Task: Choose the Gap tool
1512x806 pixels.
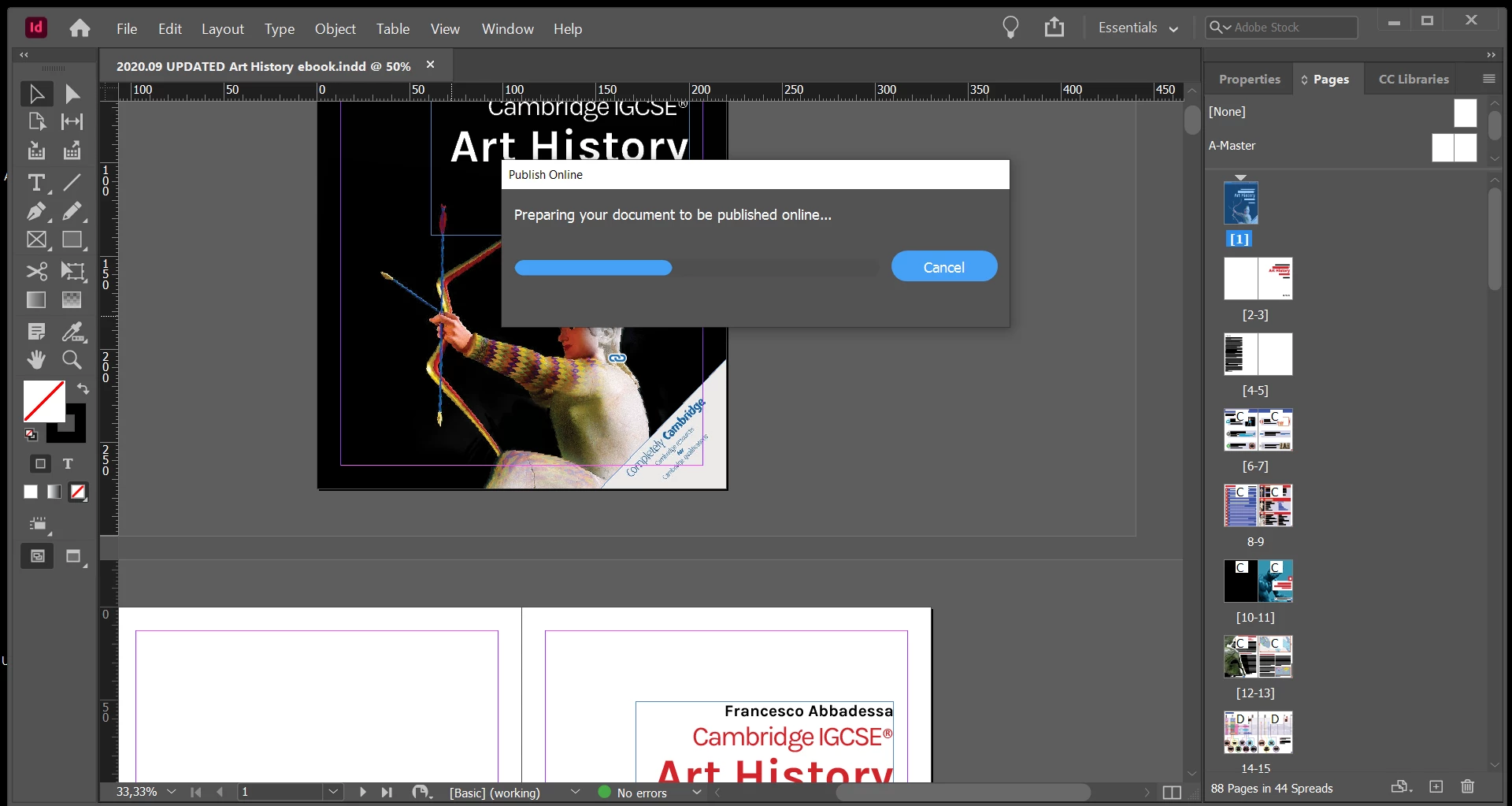Action: (72, 122)
